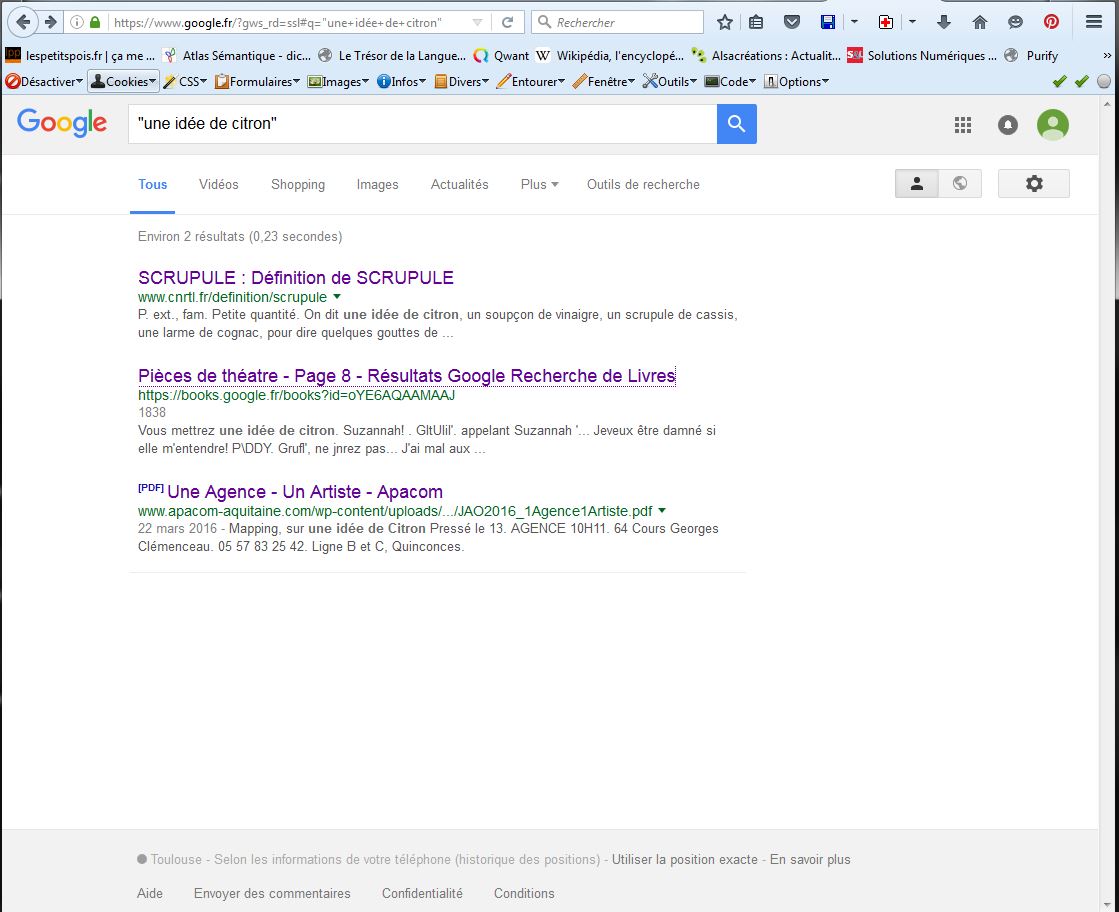Open Google notifications bell icon

coord(1008,125)
